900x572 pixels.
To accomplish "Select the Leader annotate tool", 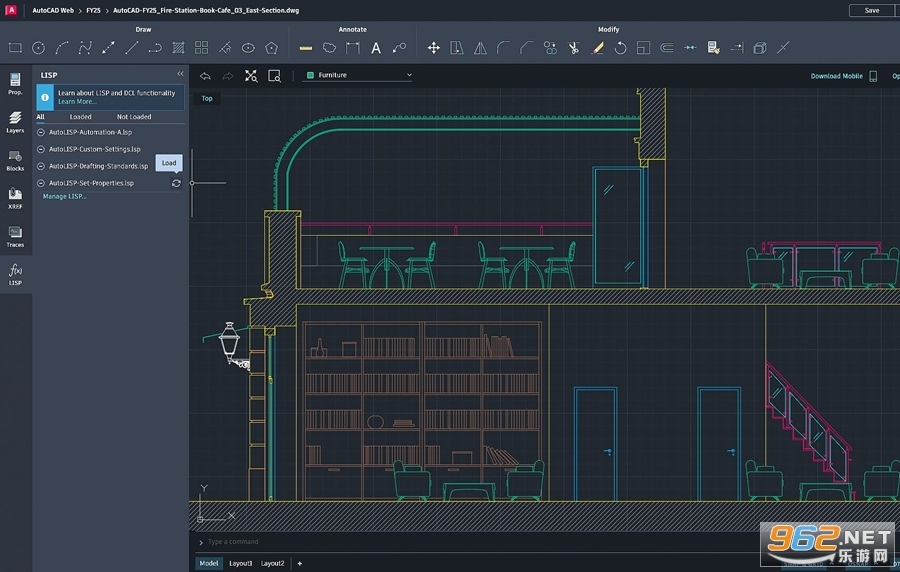I will point(399,48).
